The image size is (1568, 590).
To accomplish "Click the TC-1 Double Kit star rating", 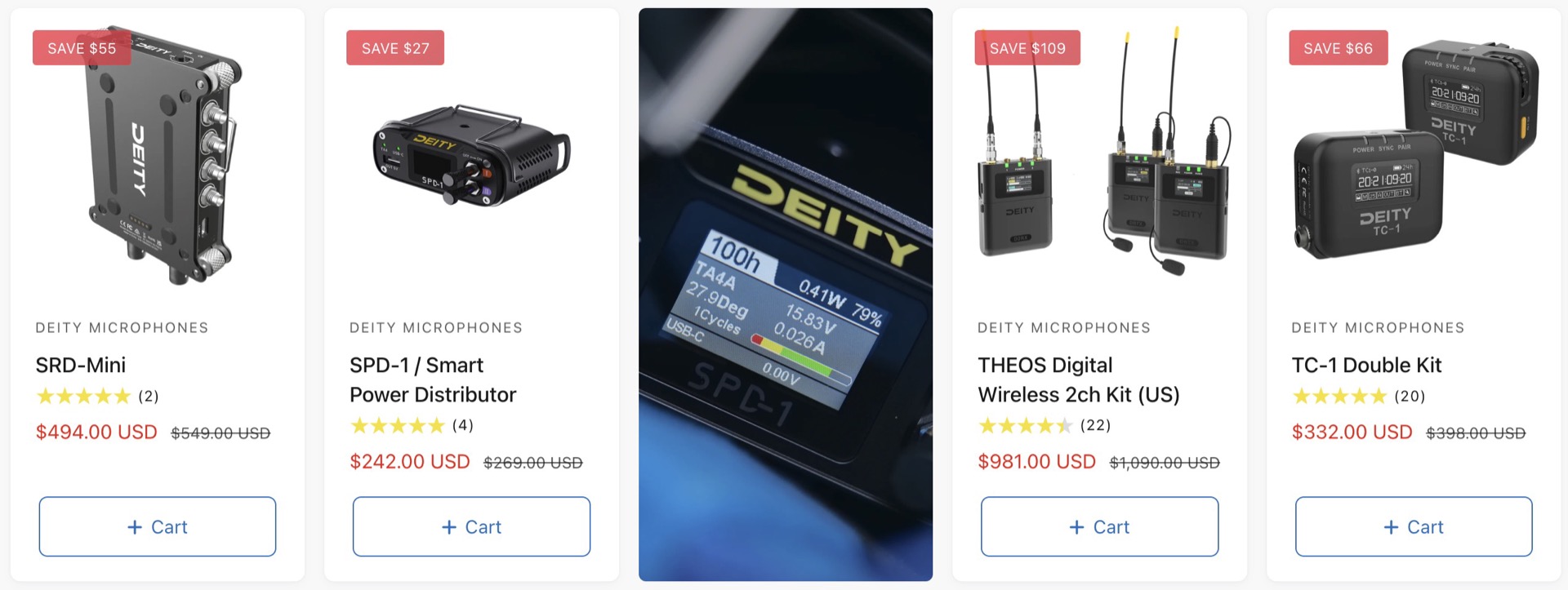I will pos(1358,397).
